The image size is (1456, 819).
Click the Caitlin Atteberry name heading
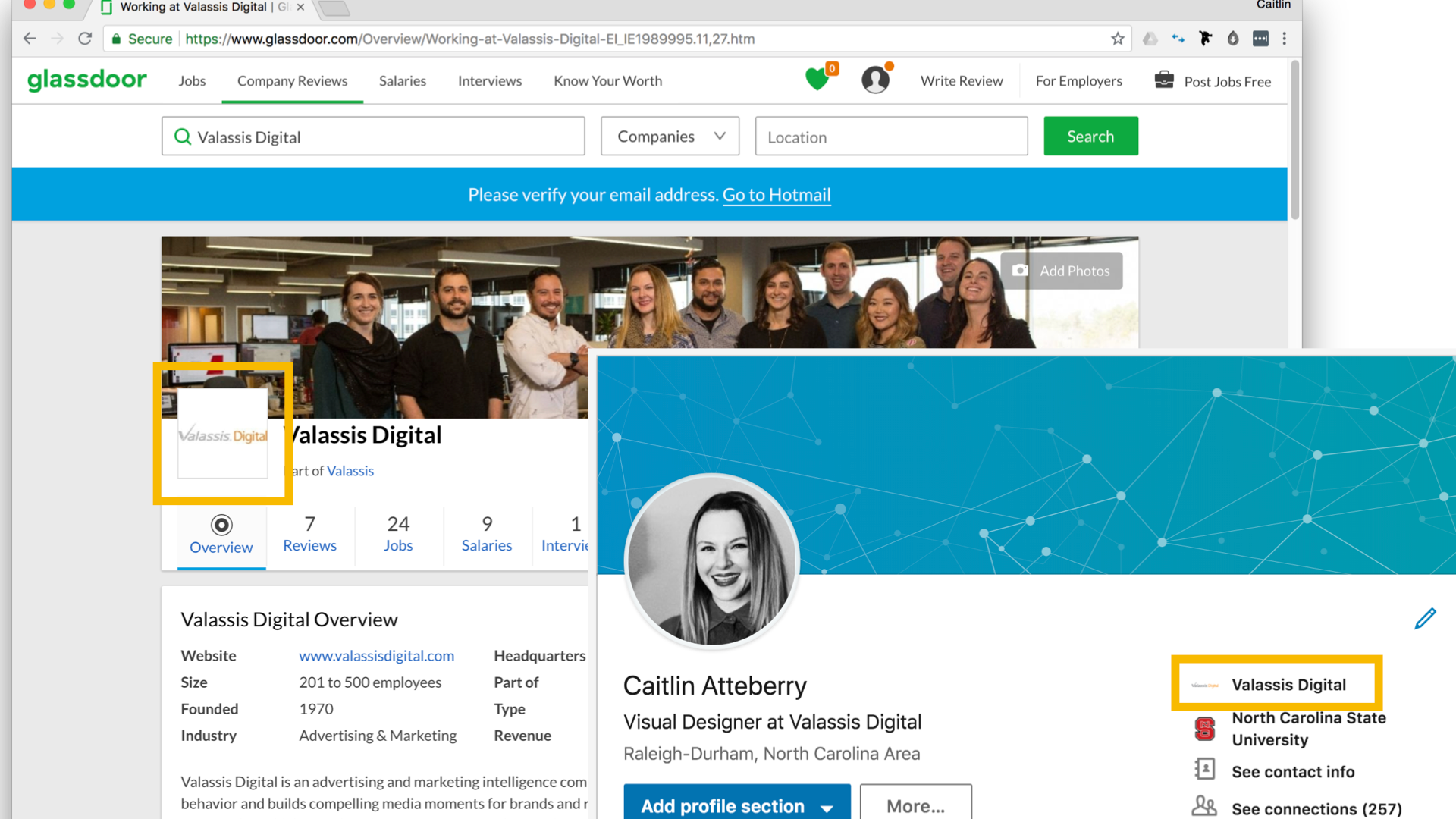(x=714, y=686)
